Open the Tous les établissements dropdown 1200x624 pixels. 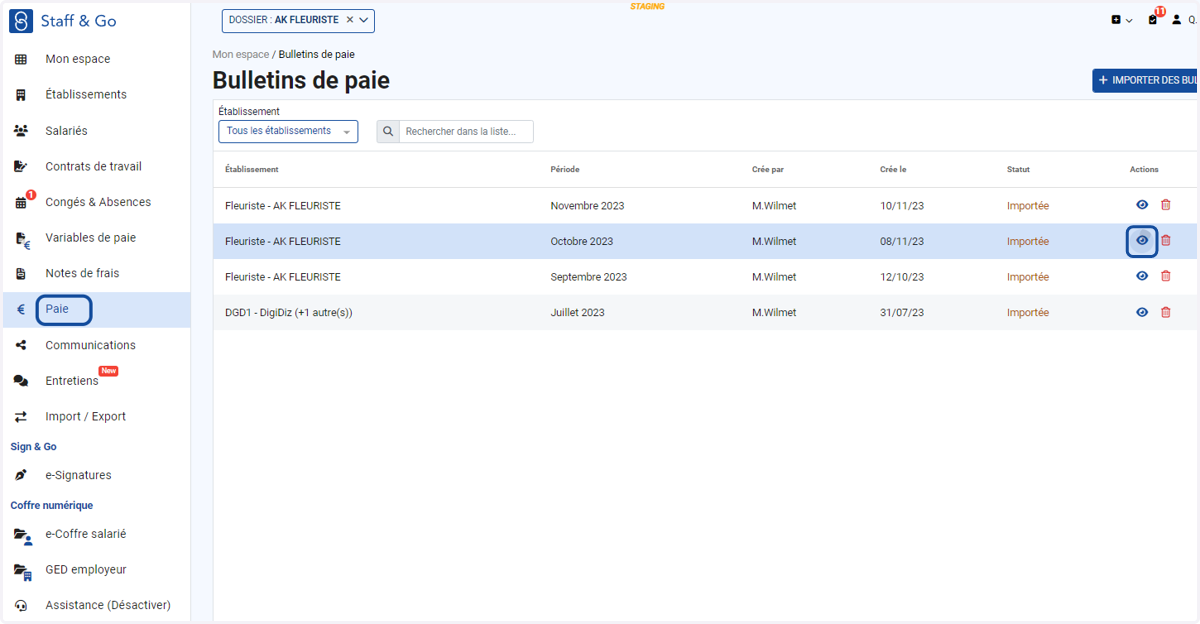pyautogui.click(x=288, y=131)
